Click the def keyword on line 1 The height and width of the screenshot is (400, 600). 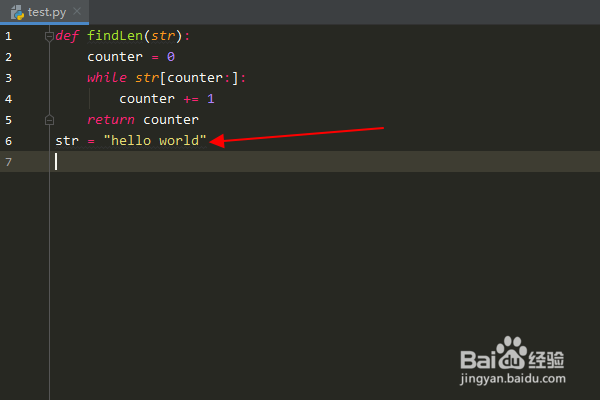pos(67,36)
